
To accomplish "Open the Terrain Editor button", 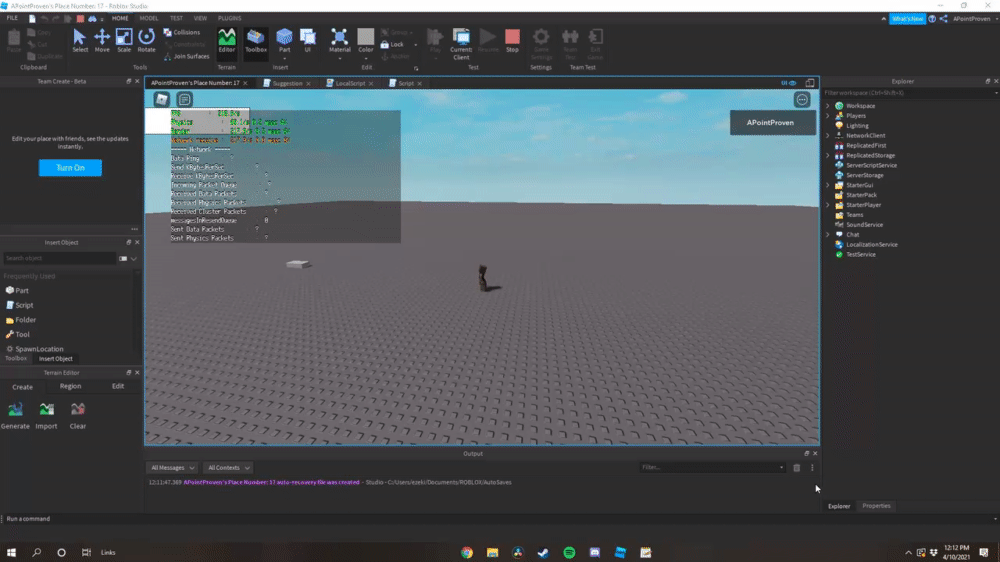I will point(226,40).
